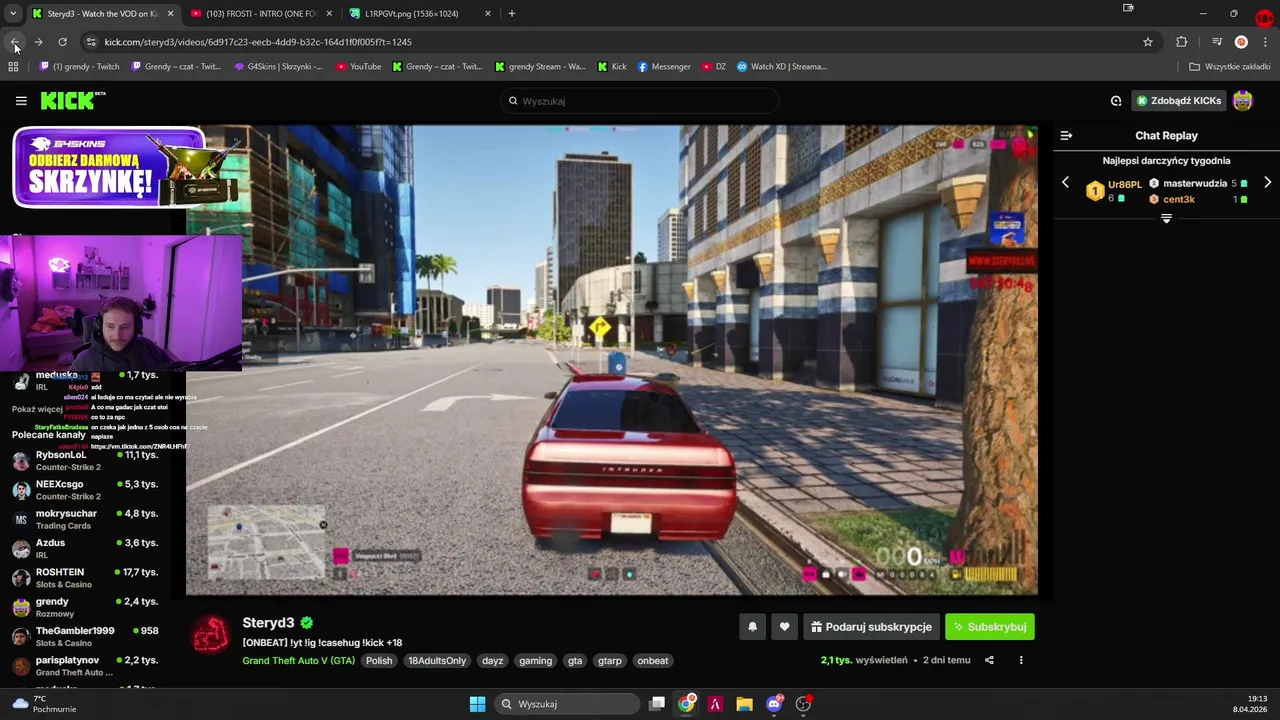Open grendy recommended channel
The height and width of the screenshot is (720, 1280).
[x=85, y=607]
